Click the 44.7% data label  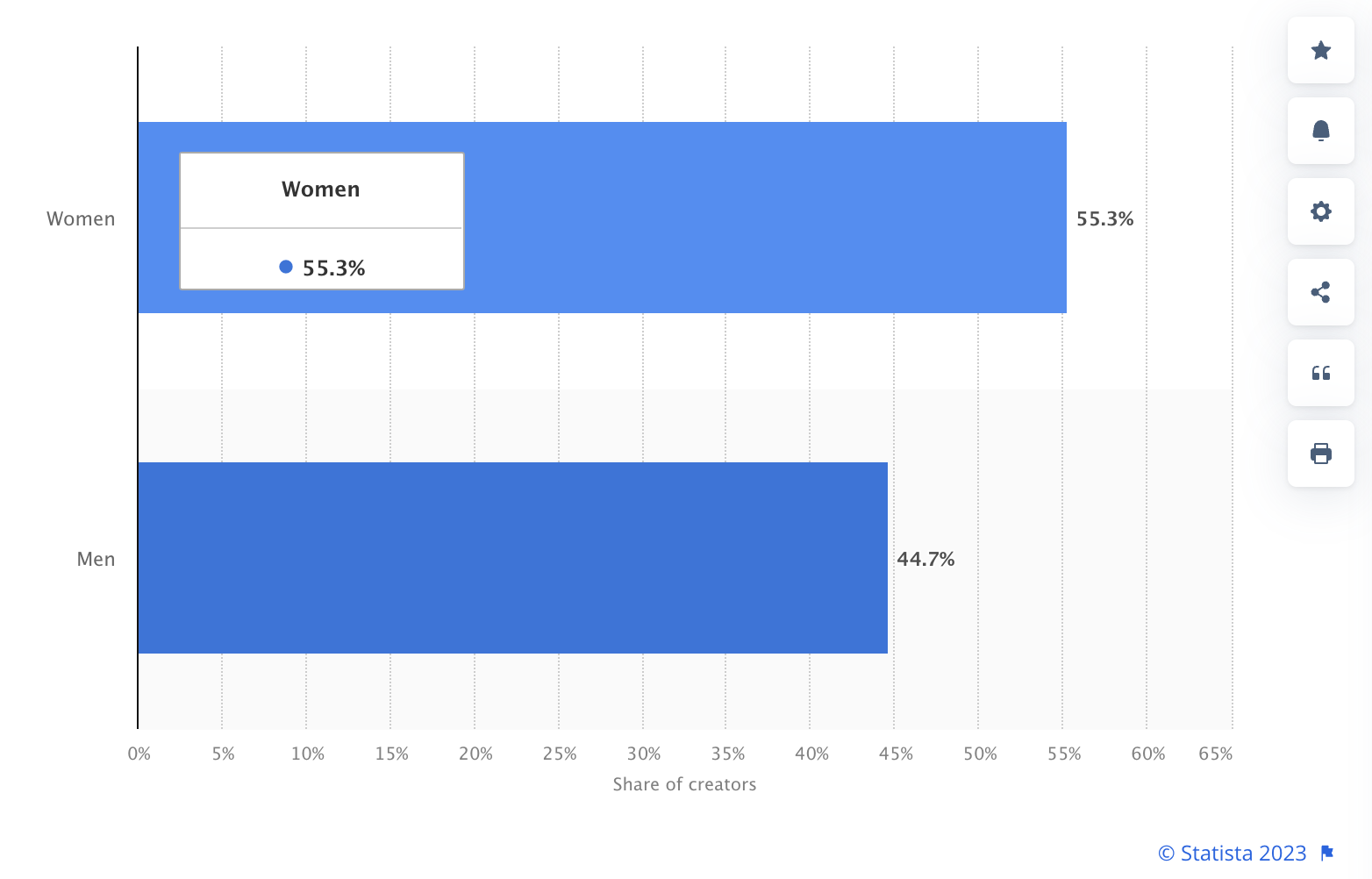pos(925,559)
